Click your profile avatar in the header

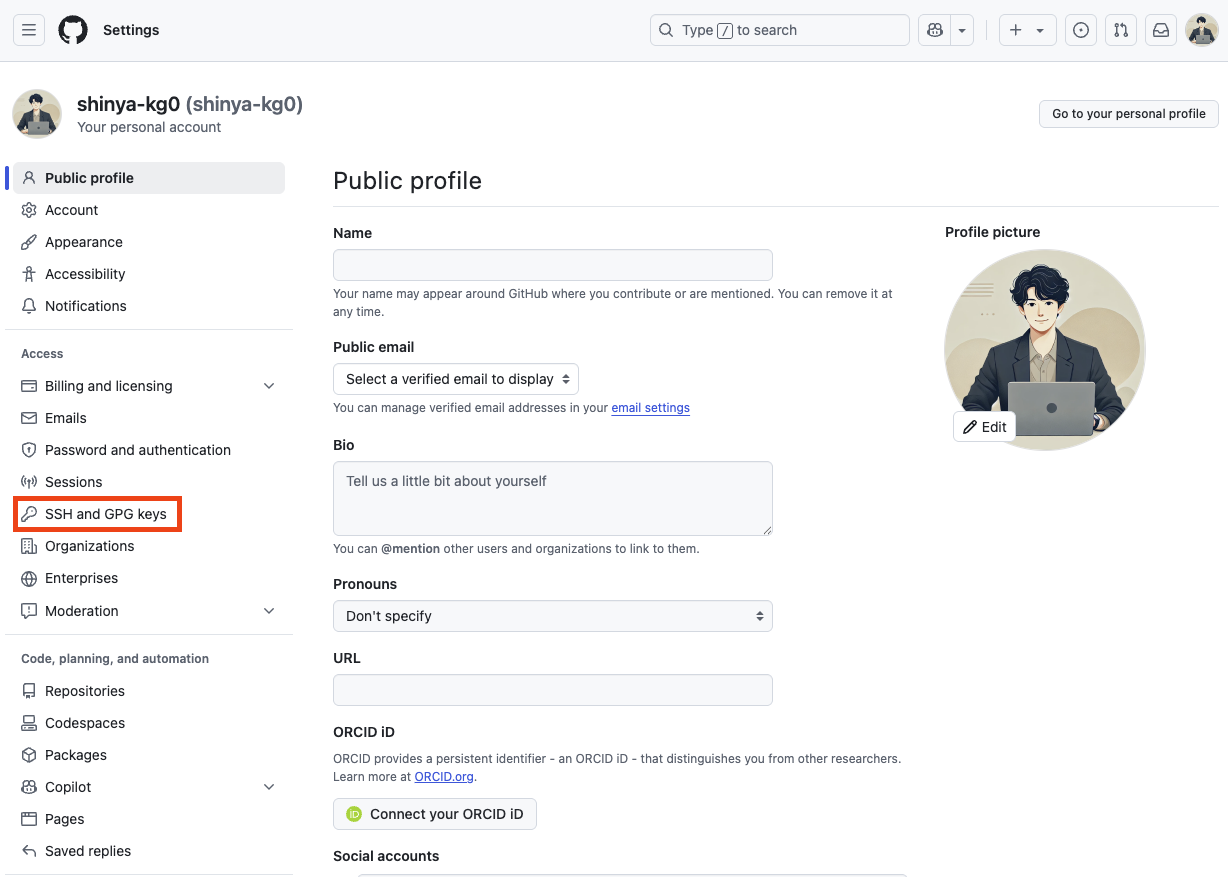(1201, 30)
